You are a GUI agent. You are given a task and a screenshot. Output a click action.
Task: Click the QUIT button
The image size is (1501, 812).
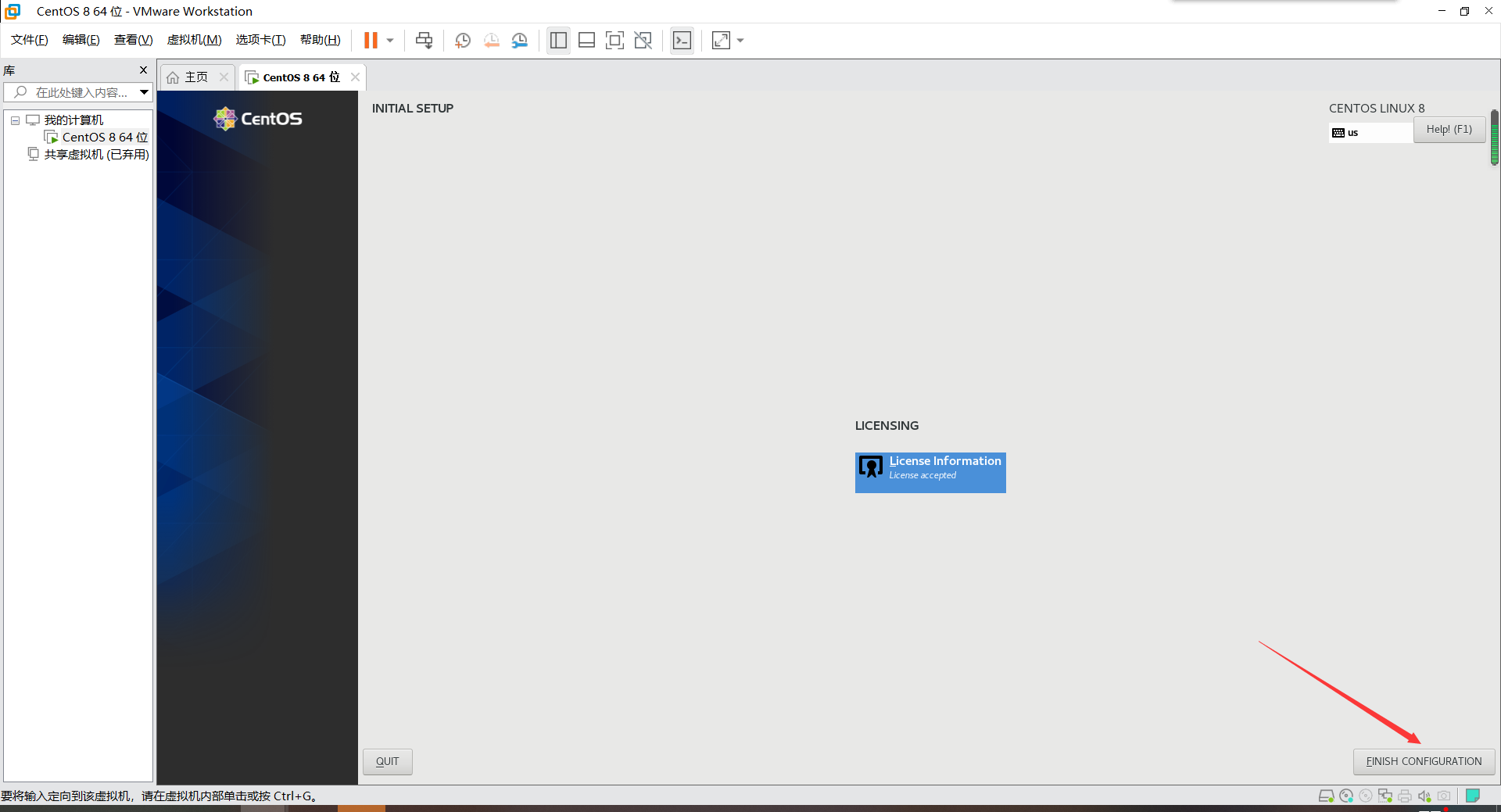[x=388, y=762]
